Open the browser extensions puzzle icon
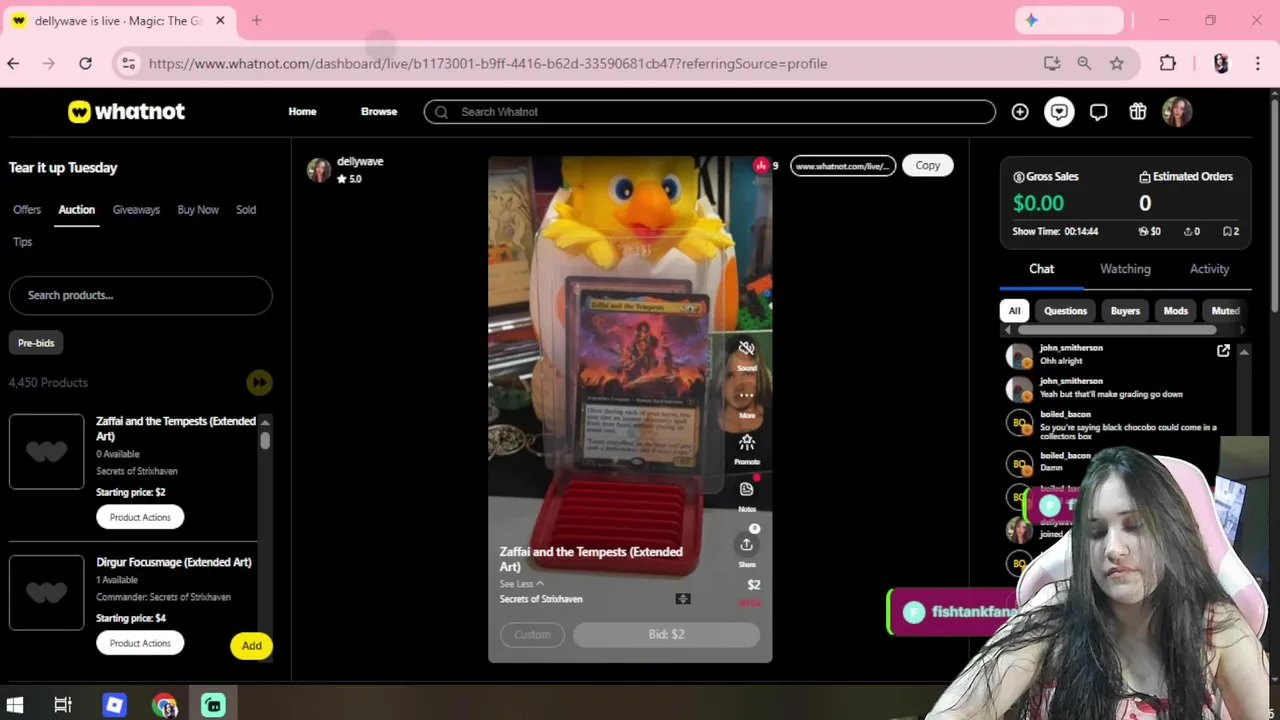 tap(1167, 63)
